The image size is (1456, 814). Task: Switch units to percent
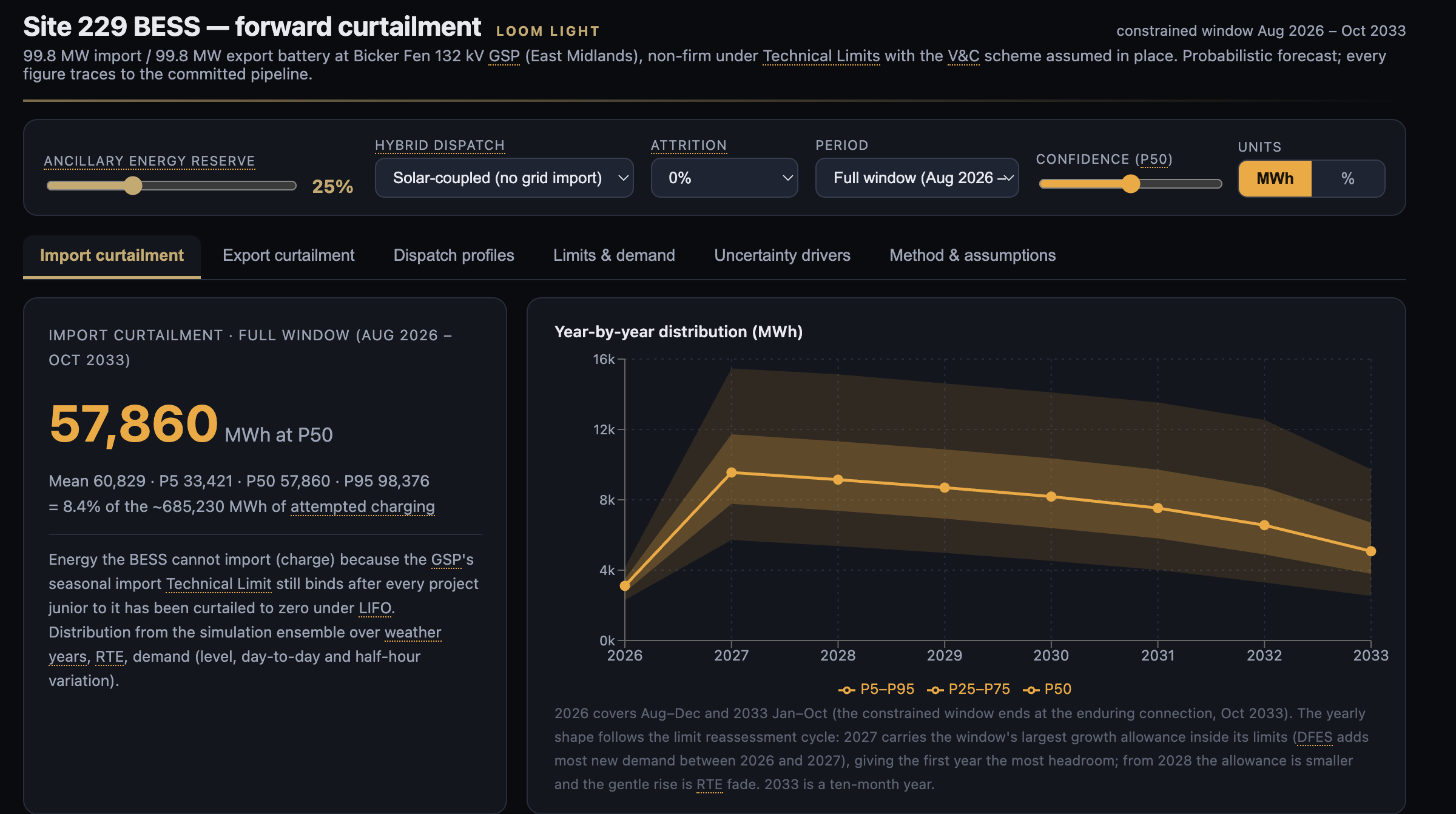(1348, 178)
